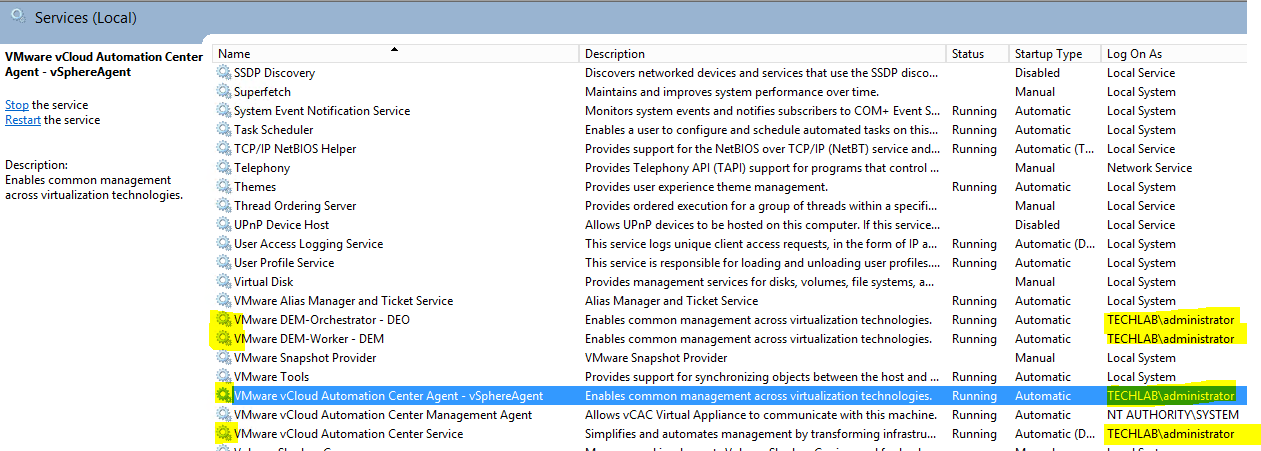Select the VMware Tools service name
Image resolution: width=1261 pixels, height=451 pixels.
(x=271, y=377)
